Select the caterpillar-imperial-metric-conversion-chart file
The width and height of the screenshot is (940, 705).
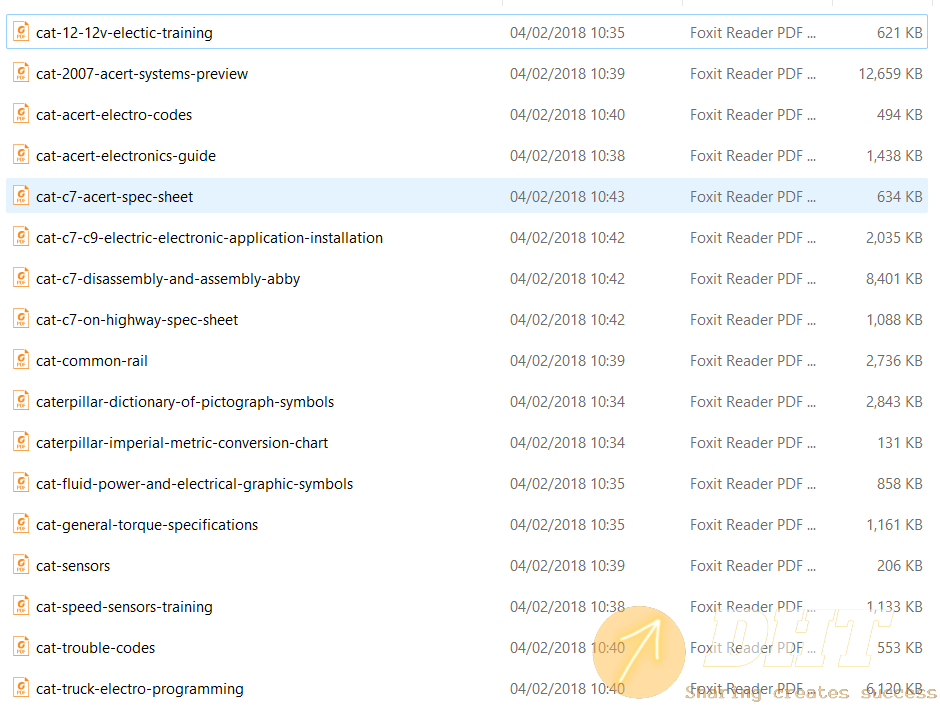click(183, 441)
